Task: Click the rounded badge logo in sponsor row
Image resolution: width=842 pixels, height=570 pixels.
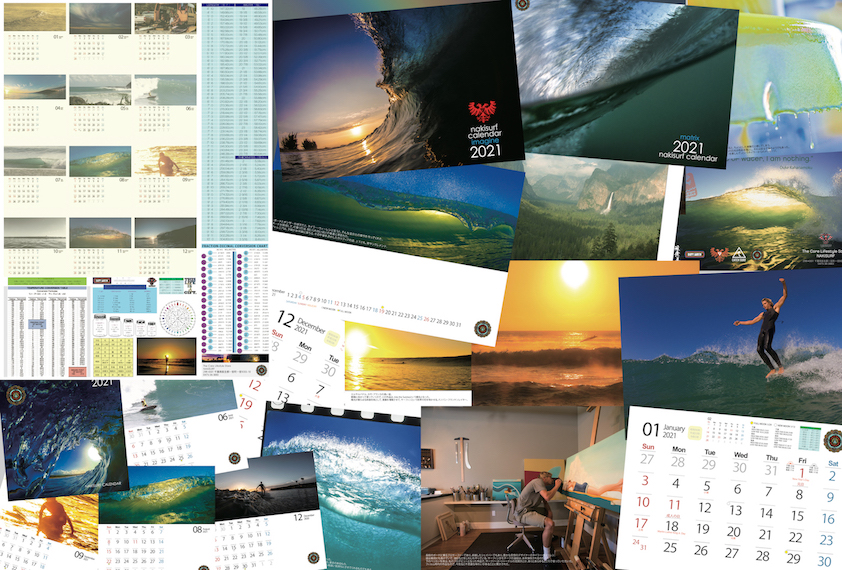Action: coord(695,254)
